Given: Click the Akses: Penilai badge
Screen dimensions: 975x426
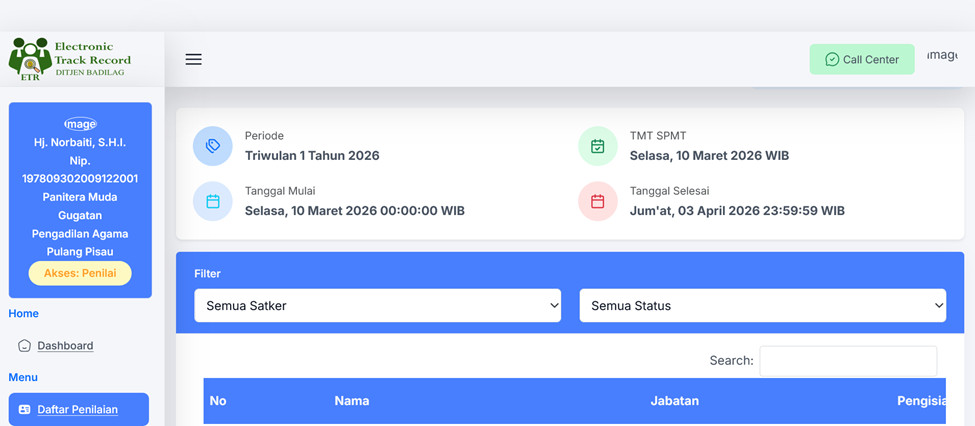Looking at the screenshot, I should tap(80, 273).
